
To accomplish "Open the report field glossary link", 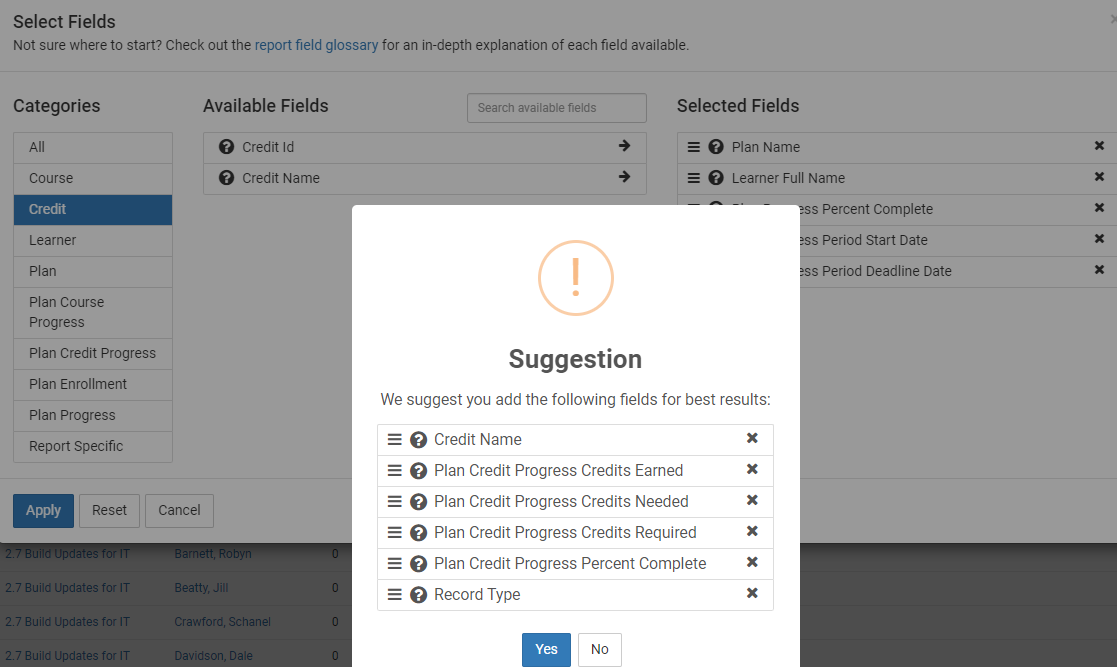I will tap(316, 45).
